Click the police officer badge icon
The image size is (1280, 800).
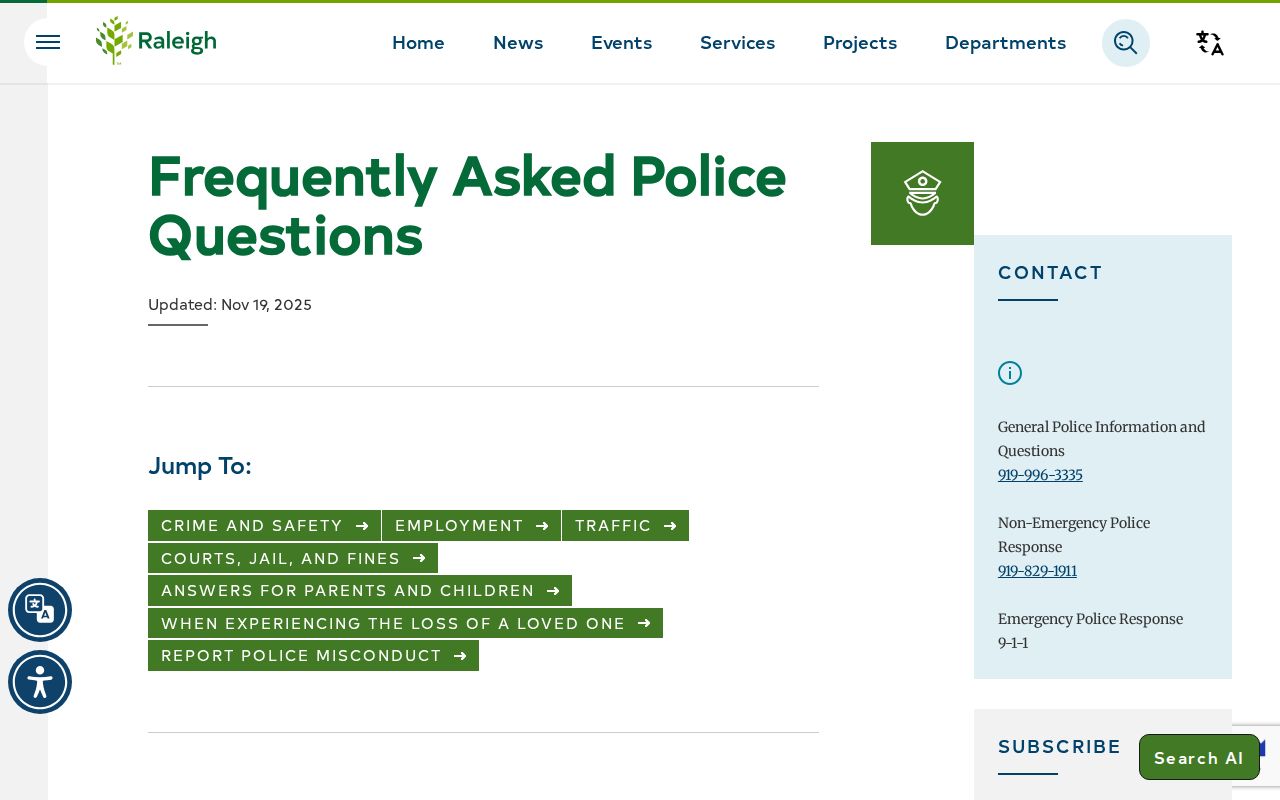(922, 193)
